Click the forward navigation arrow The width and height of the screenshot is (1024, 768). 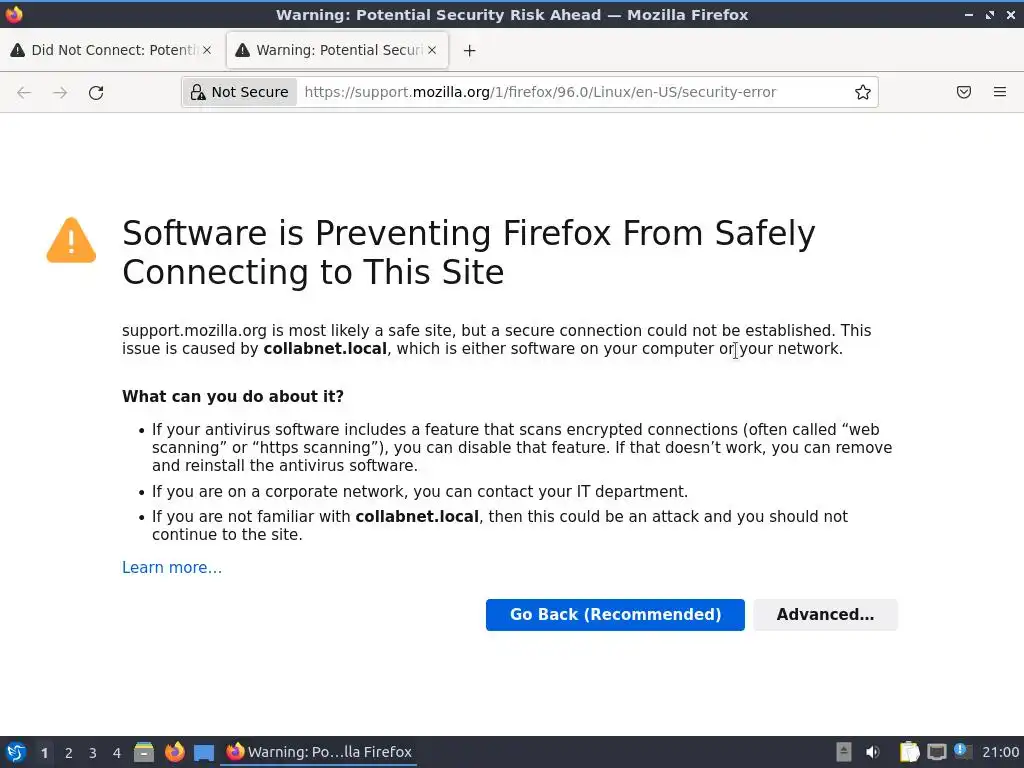60,92
